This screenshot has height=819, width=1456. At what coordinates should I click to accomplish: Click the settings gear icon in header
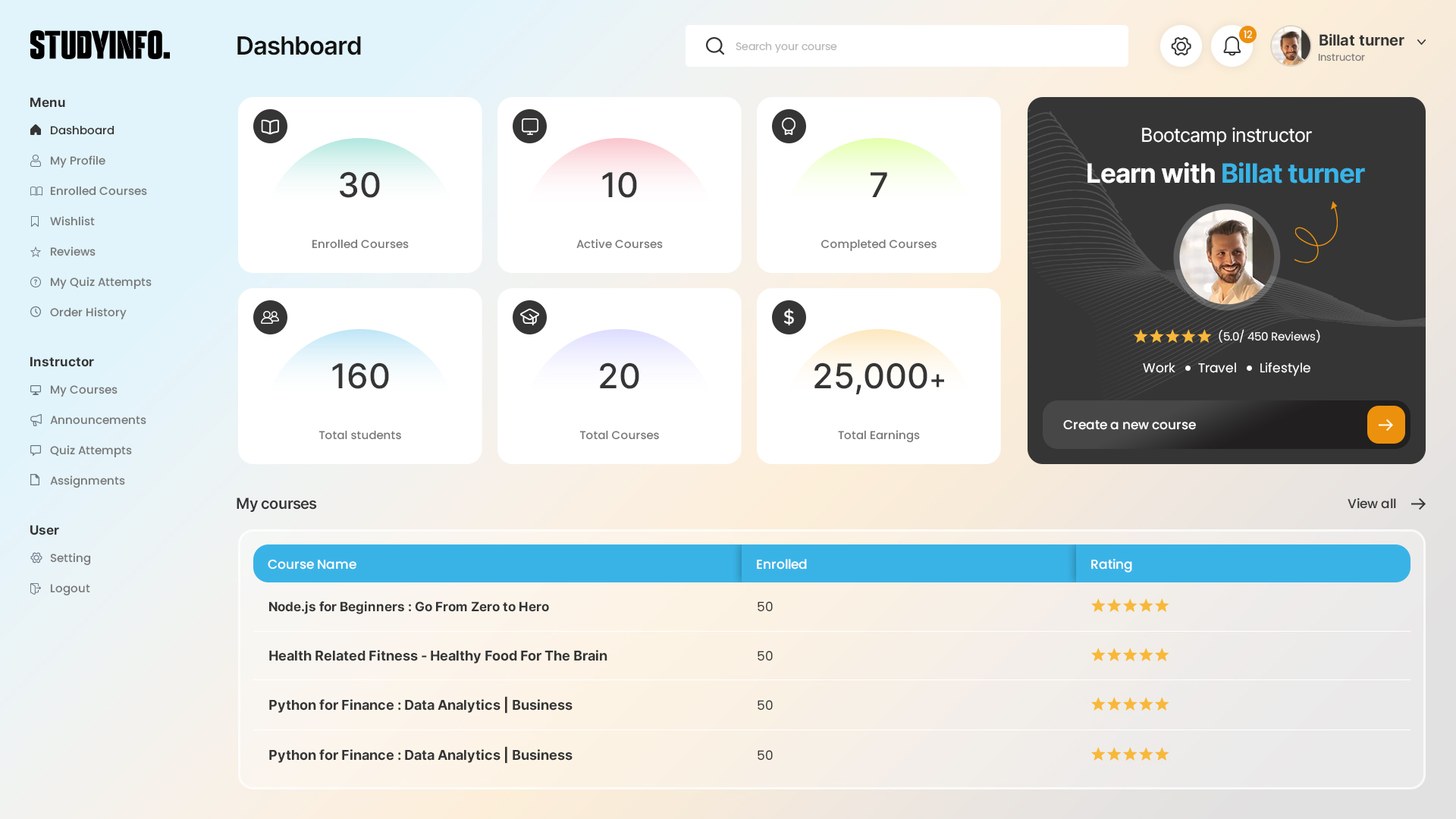pyautogui.click(x=1181, y=46)
